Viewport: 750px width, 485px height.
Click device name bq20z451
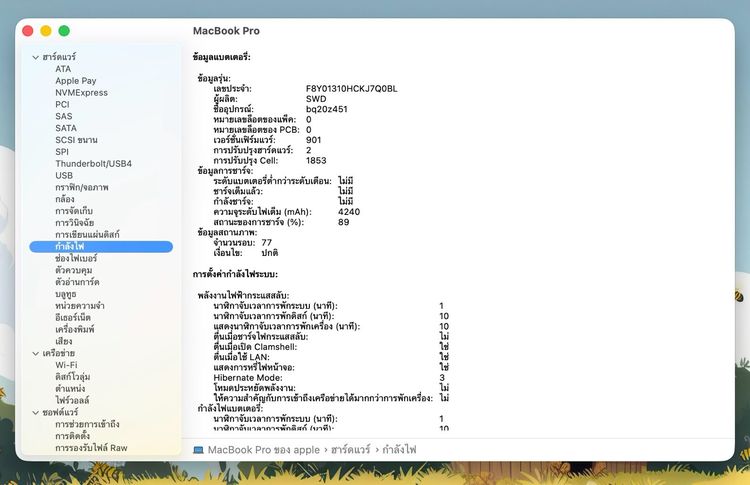point(327,109)
